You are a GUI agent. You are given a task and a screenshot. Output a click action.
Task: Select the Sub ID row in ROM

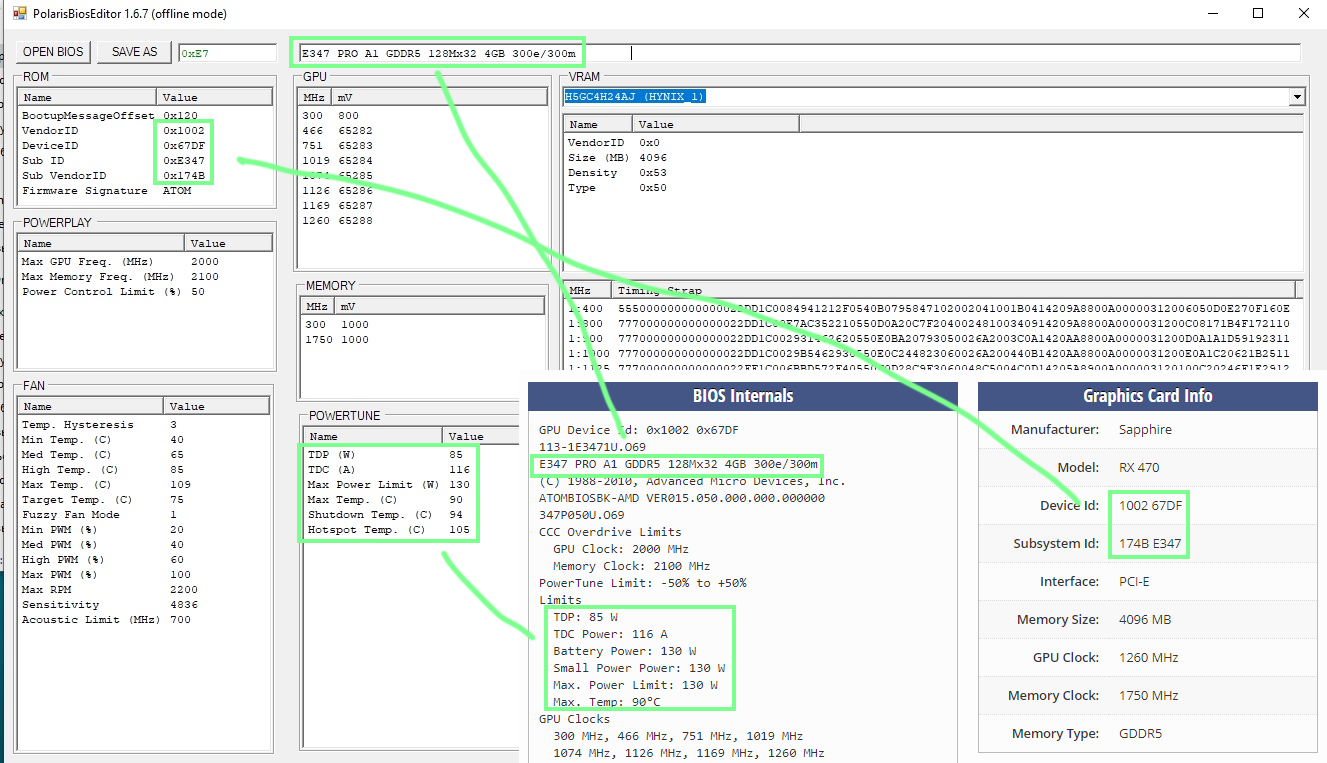(145, 161)
